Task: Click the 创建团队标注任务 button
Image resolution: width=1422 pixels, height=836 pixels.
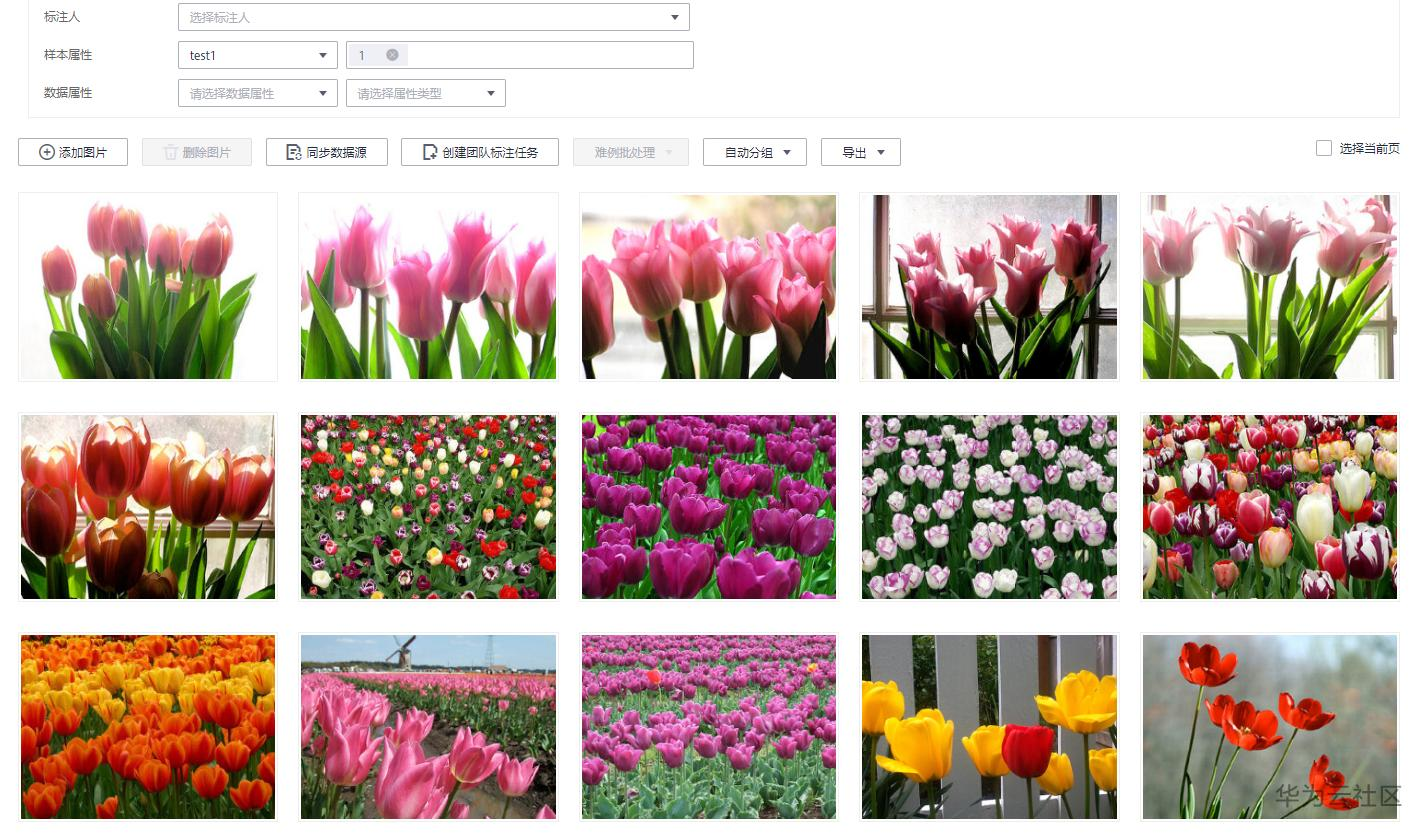Action: pos(479,152)
